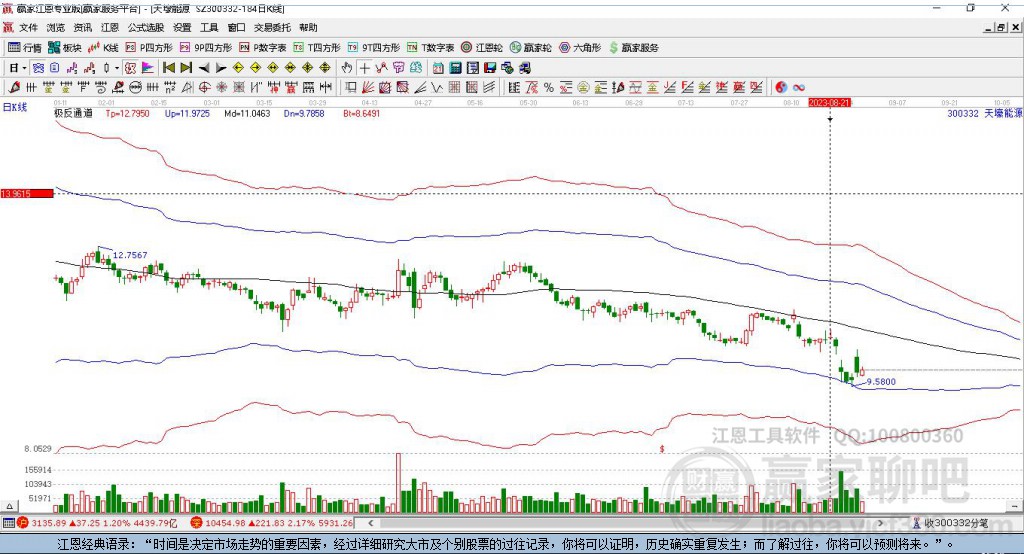Open the 9P四方形 tool

point(206,48)
